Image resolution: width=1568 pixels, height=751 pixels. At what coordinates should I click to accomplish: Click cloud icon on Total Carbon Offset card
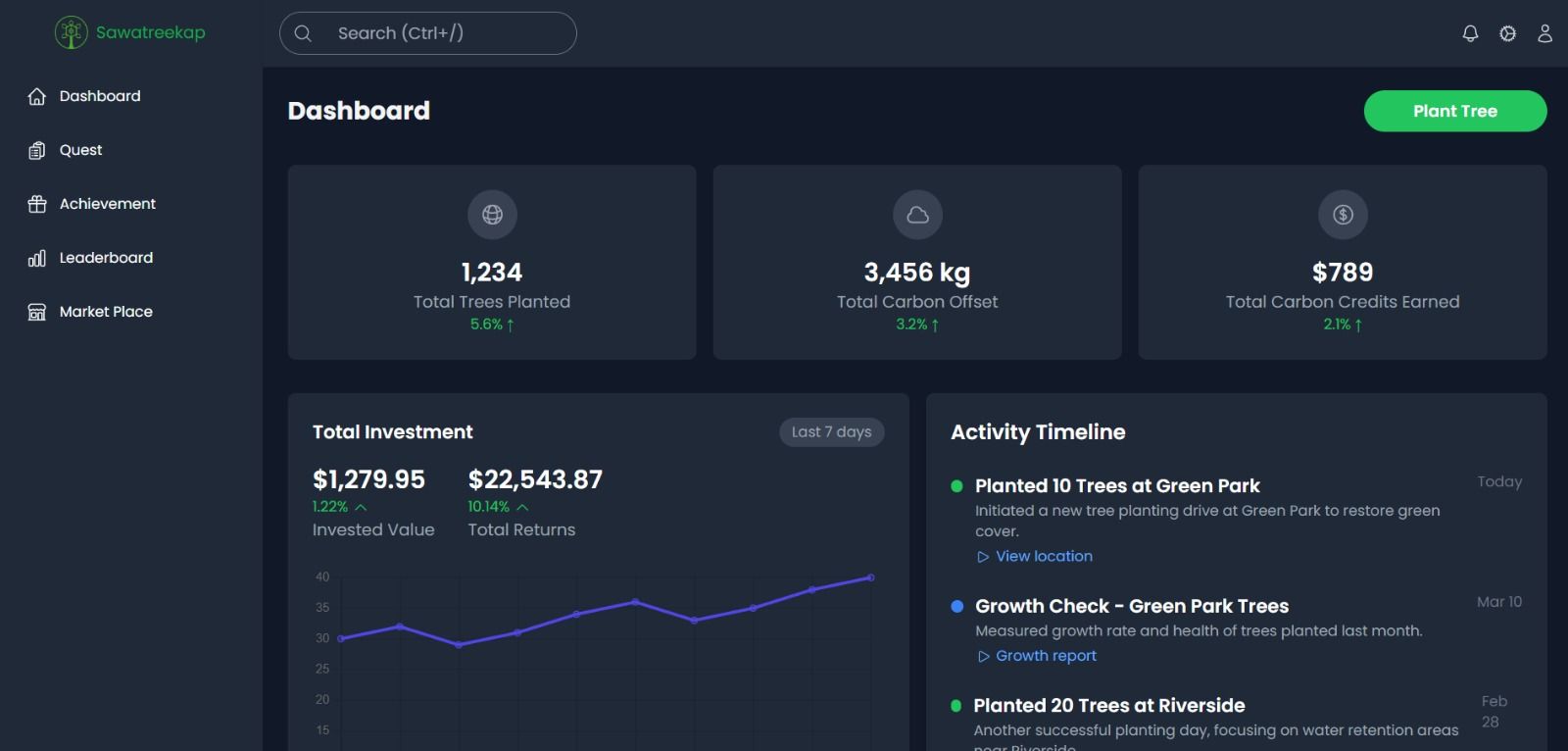point(917,215)
